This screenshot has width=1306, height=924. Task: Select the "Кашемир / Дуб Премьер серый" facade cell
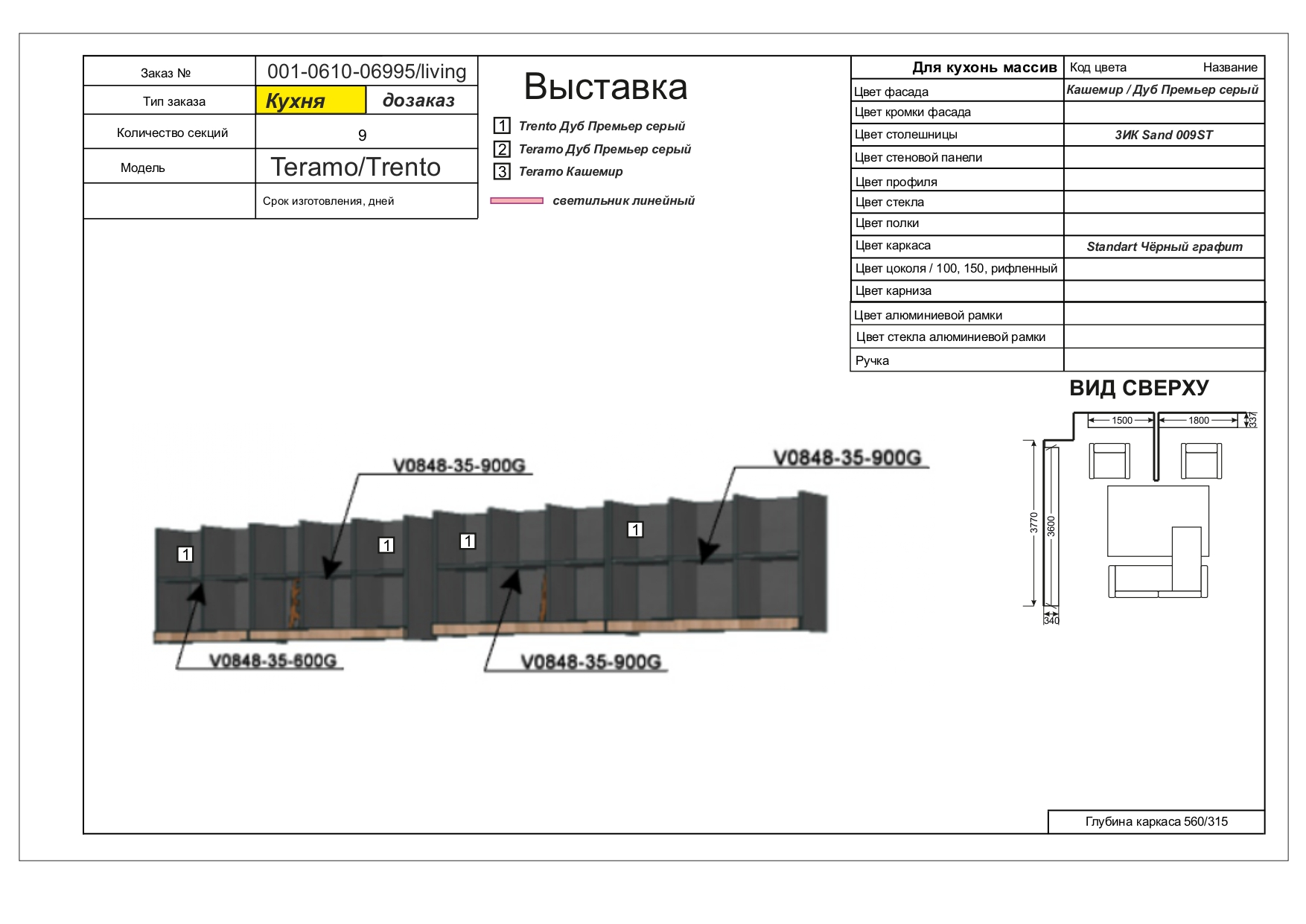click(1162, 90)
